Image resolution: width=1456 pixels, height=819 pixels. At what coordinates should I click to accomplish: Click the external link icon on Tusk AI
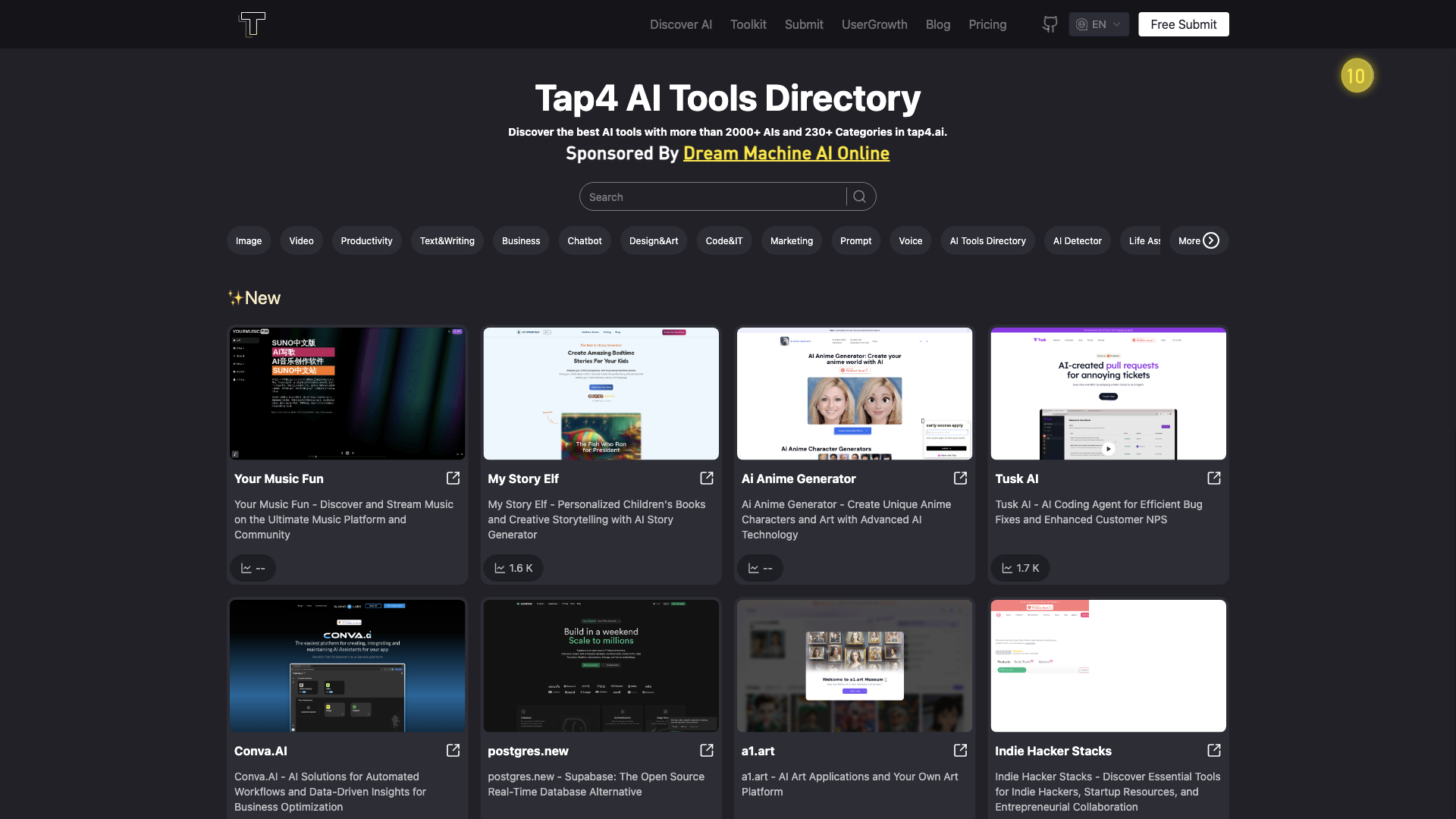[x=1214, y=478]
